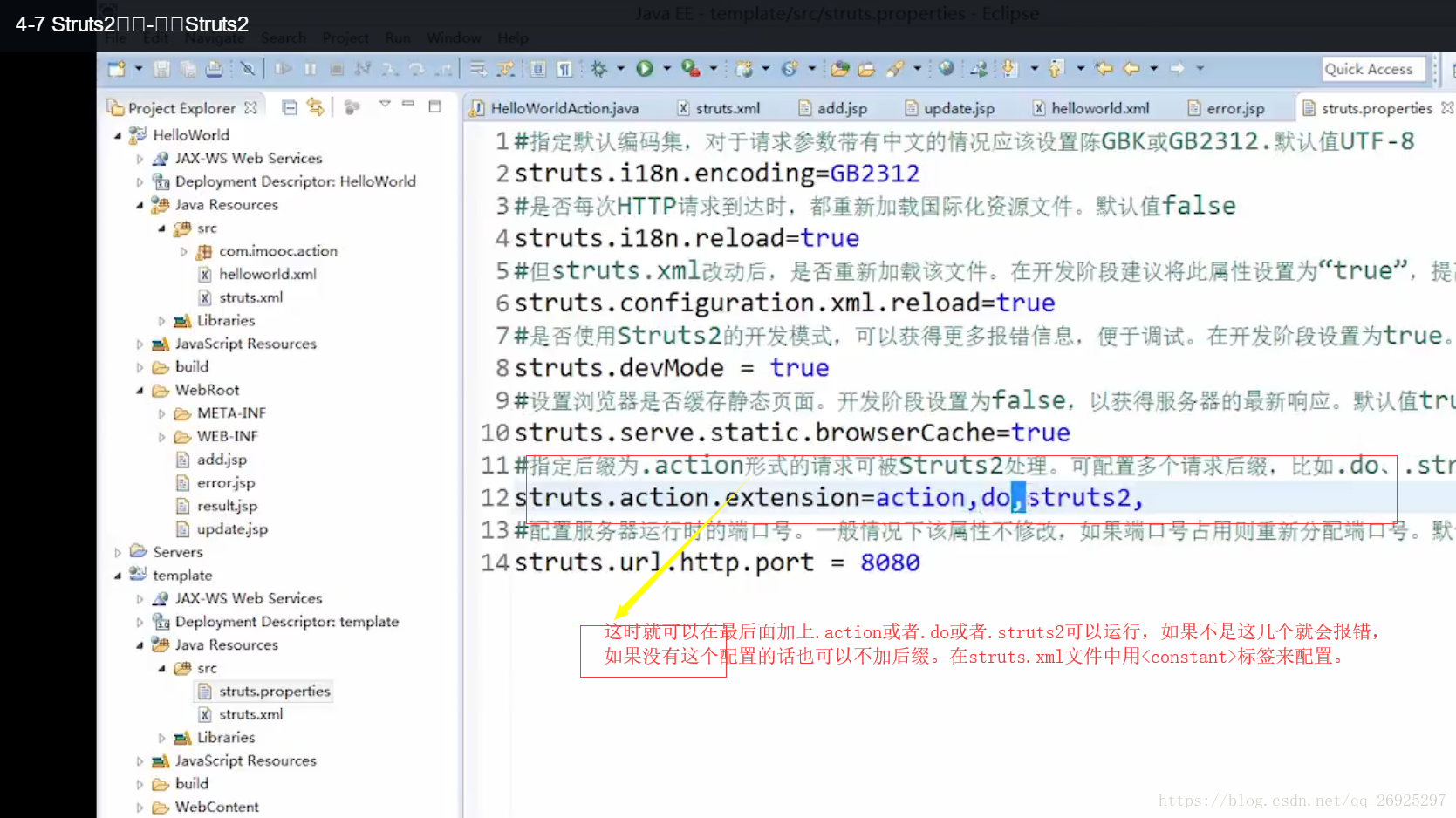Switch to update.jsp editor tab
The image size is (1456, 818).
(x=949, y=108)
